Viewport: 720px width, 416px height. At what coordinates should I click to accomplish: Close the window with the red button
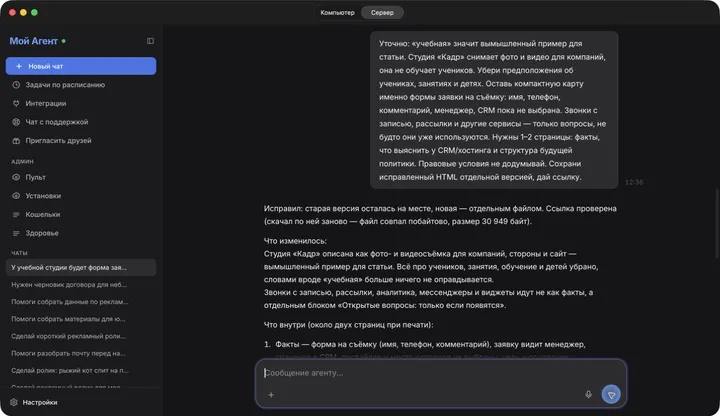coord(12,12)
